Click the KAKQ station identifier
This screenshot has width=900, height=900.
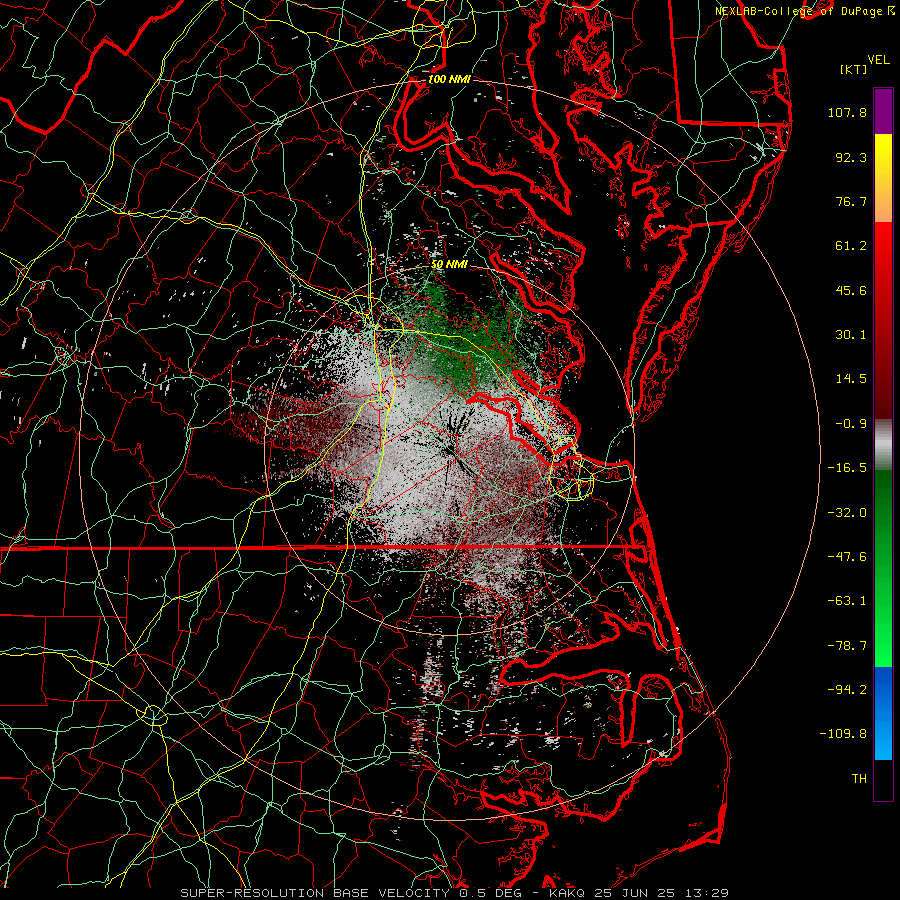(x=567, y=893)
